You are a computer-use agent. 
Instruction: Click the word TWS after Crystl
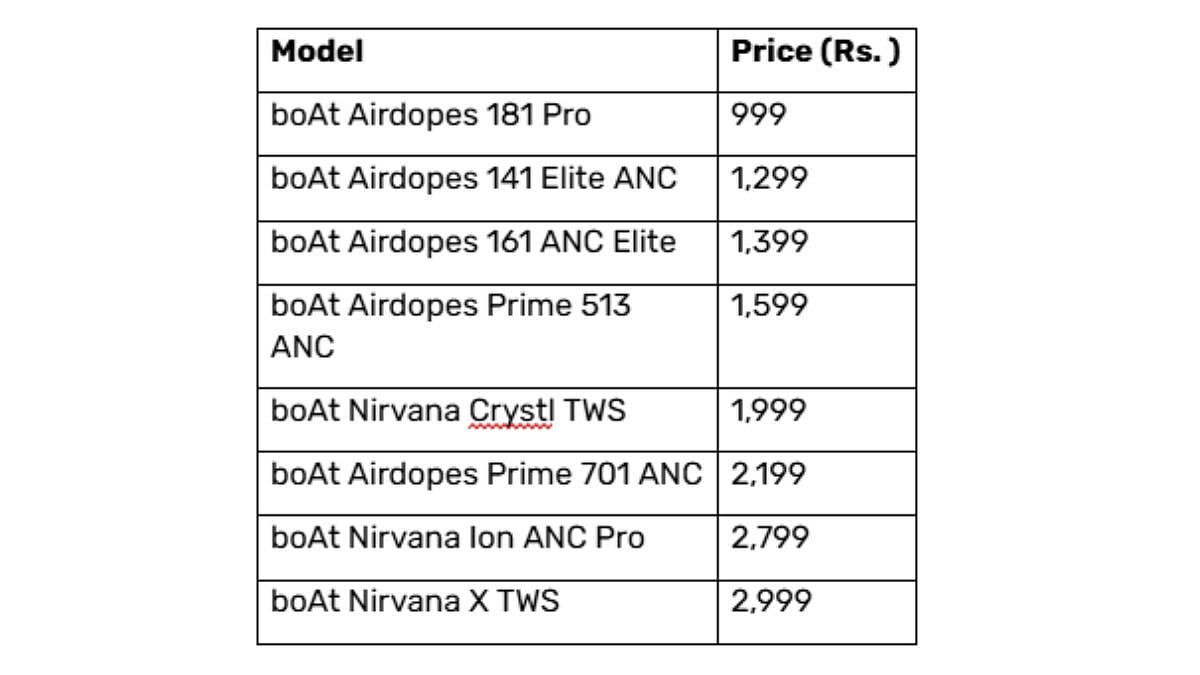[x=595, y=411]
